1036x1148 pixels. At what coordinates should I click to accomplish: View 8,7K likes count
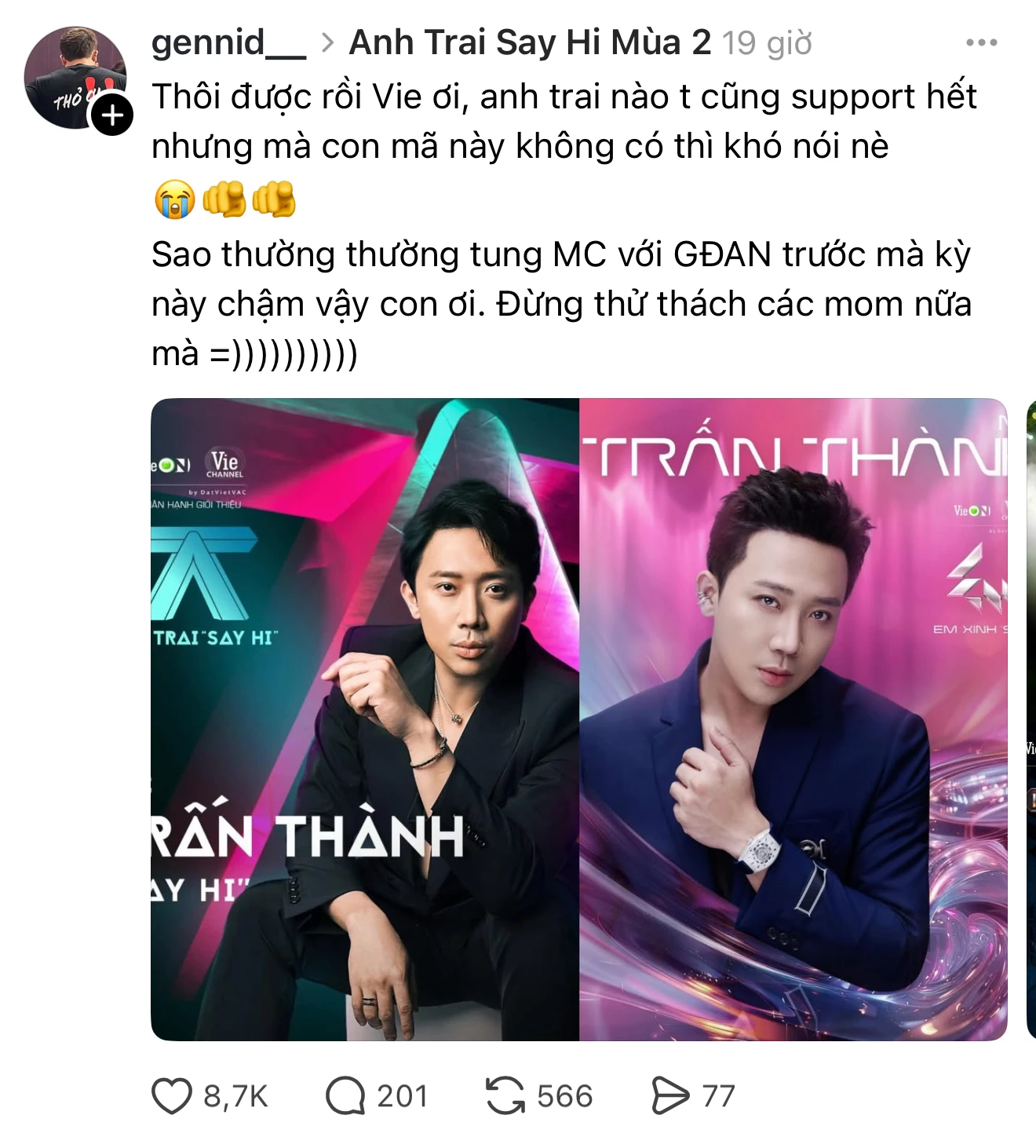[235, 1097]
